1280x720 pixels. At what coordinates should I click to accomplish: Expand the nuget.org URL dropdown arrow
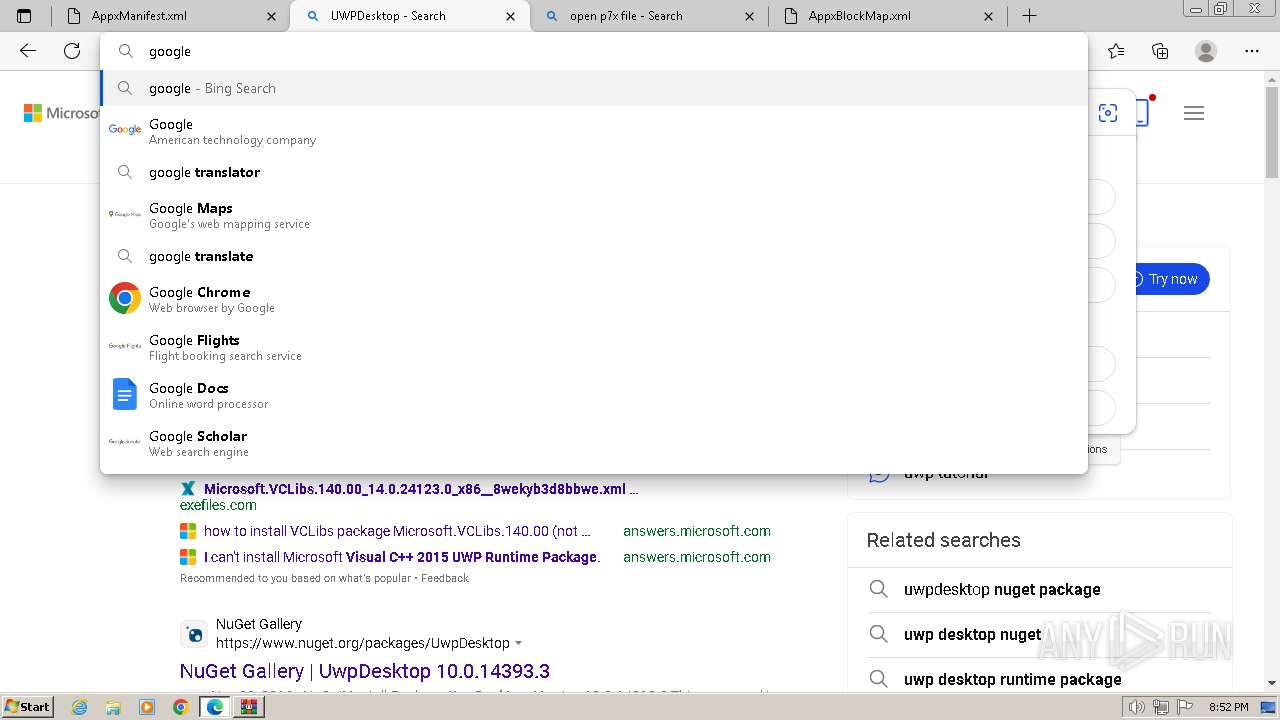[518, 643]
